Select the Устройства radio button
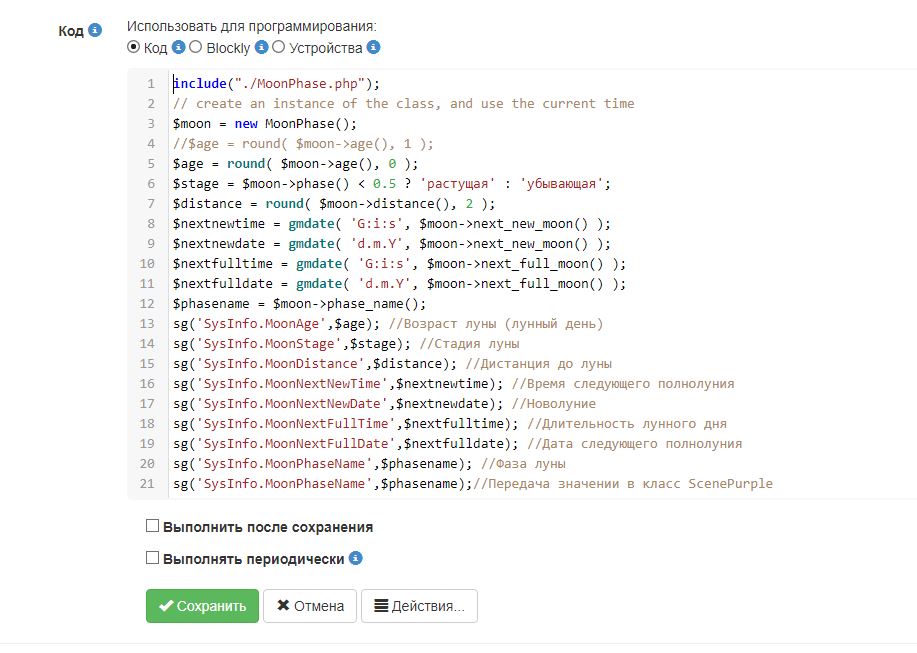Viewport: 917px width, 653px height. (x=277, y=47)
